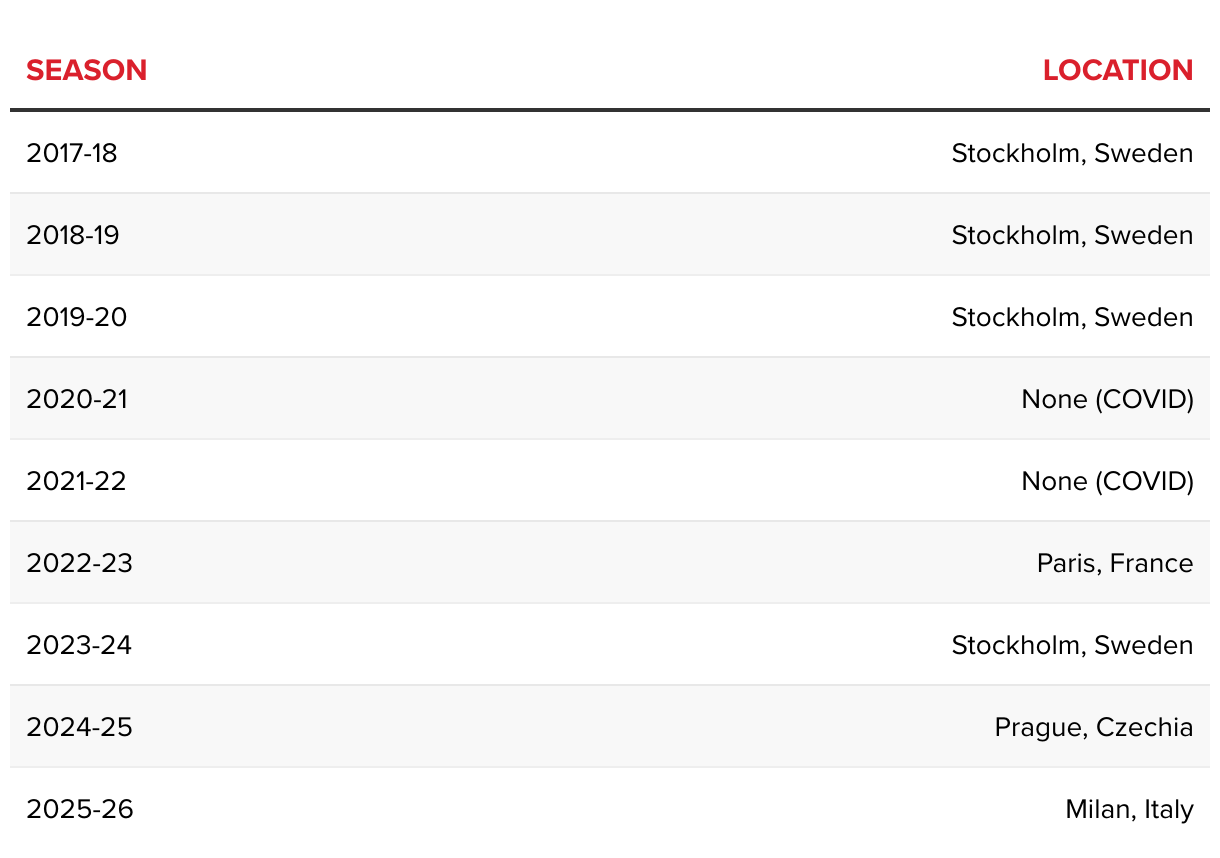Click Stockholm, Sweden in the 2019-20 row
Image resolution: width=1220 pixels, height=858 pixels.
click(1072, 317)
